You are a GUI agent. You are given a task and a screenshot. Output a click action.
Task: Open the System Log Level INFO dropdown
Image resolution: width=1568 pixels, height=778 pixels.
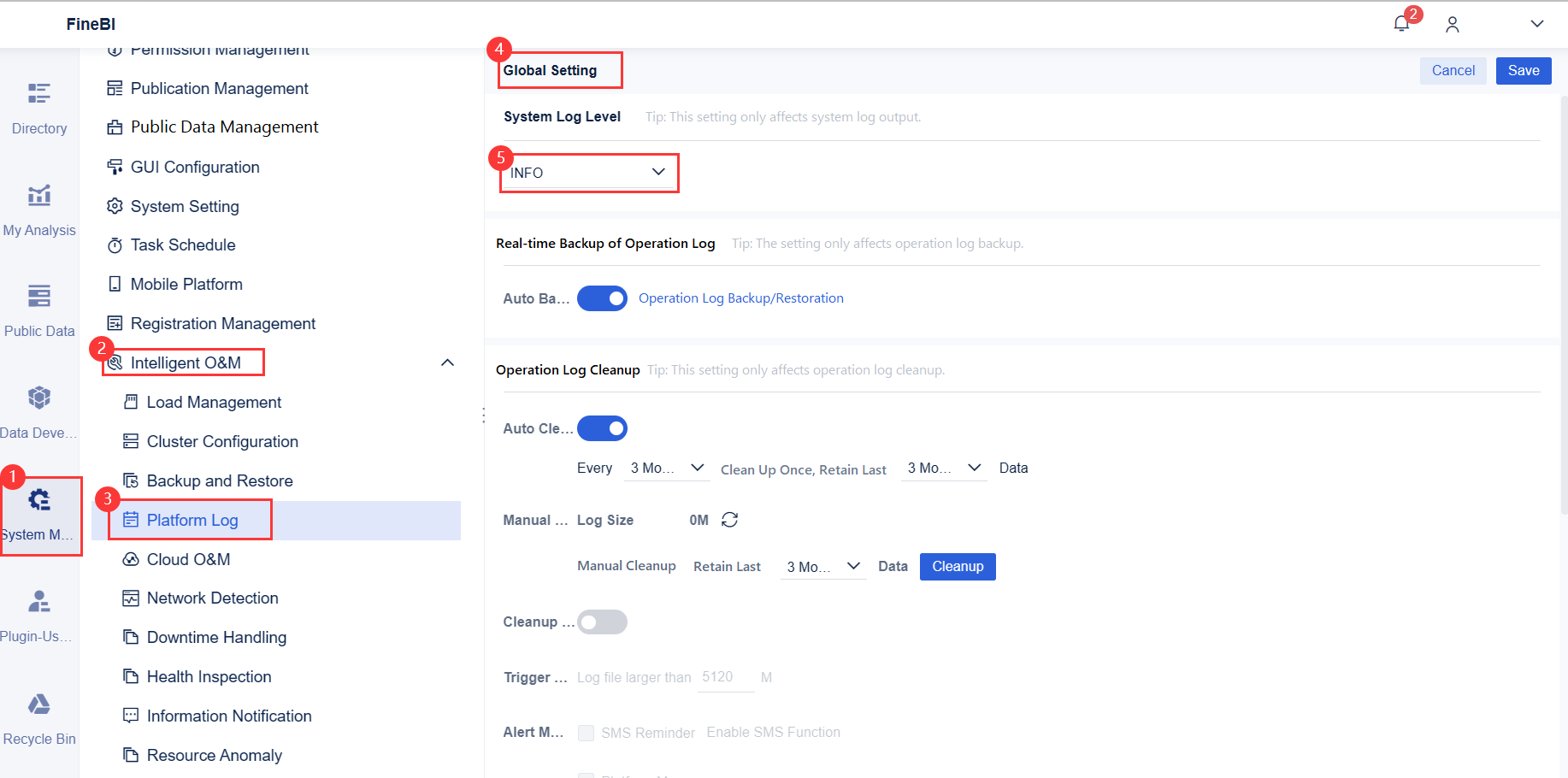coord(588,173)
